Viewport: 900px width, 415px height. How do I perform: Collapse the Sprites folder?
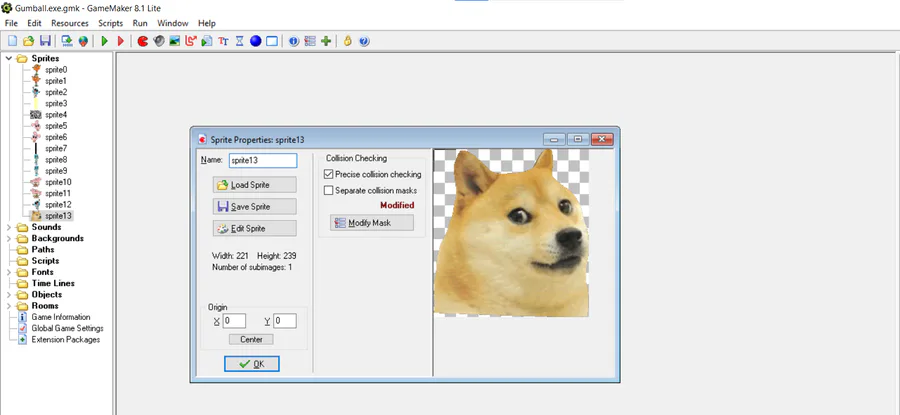(9, 58)
